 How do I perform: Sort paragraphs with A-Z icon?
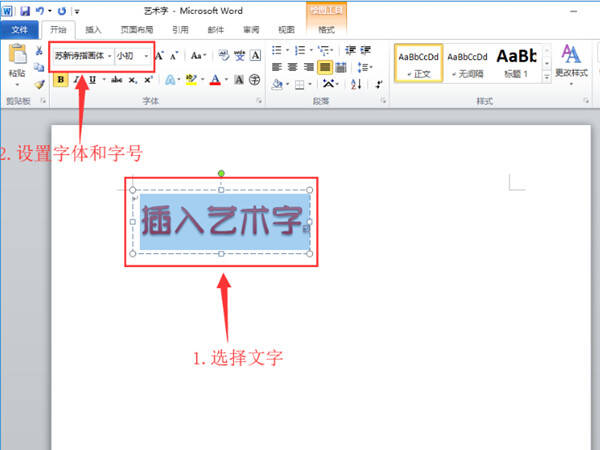tap(356, 84)
